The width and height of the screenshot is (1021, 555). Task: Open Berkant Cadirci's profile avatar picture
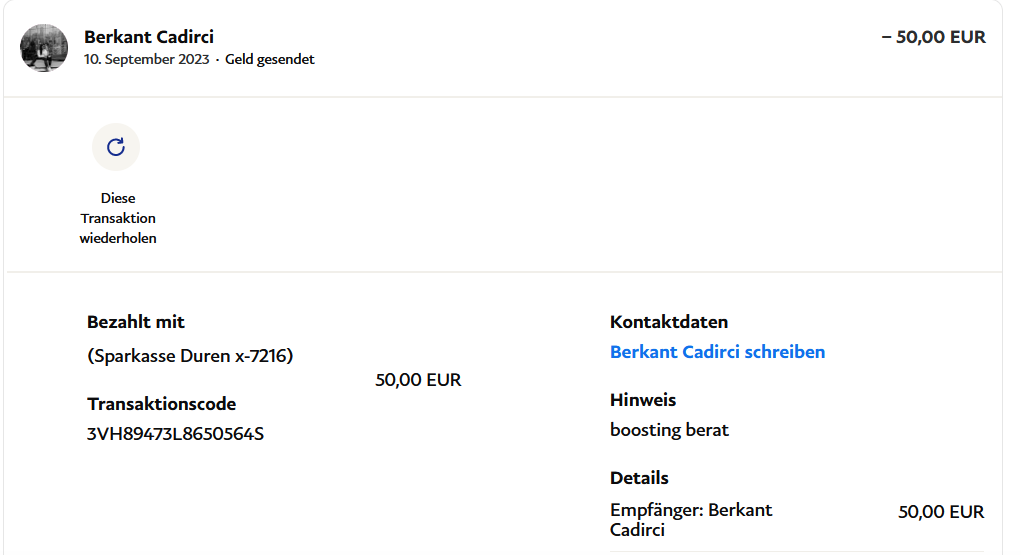tap(44, 48)
